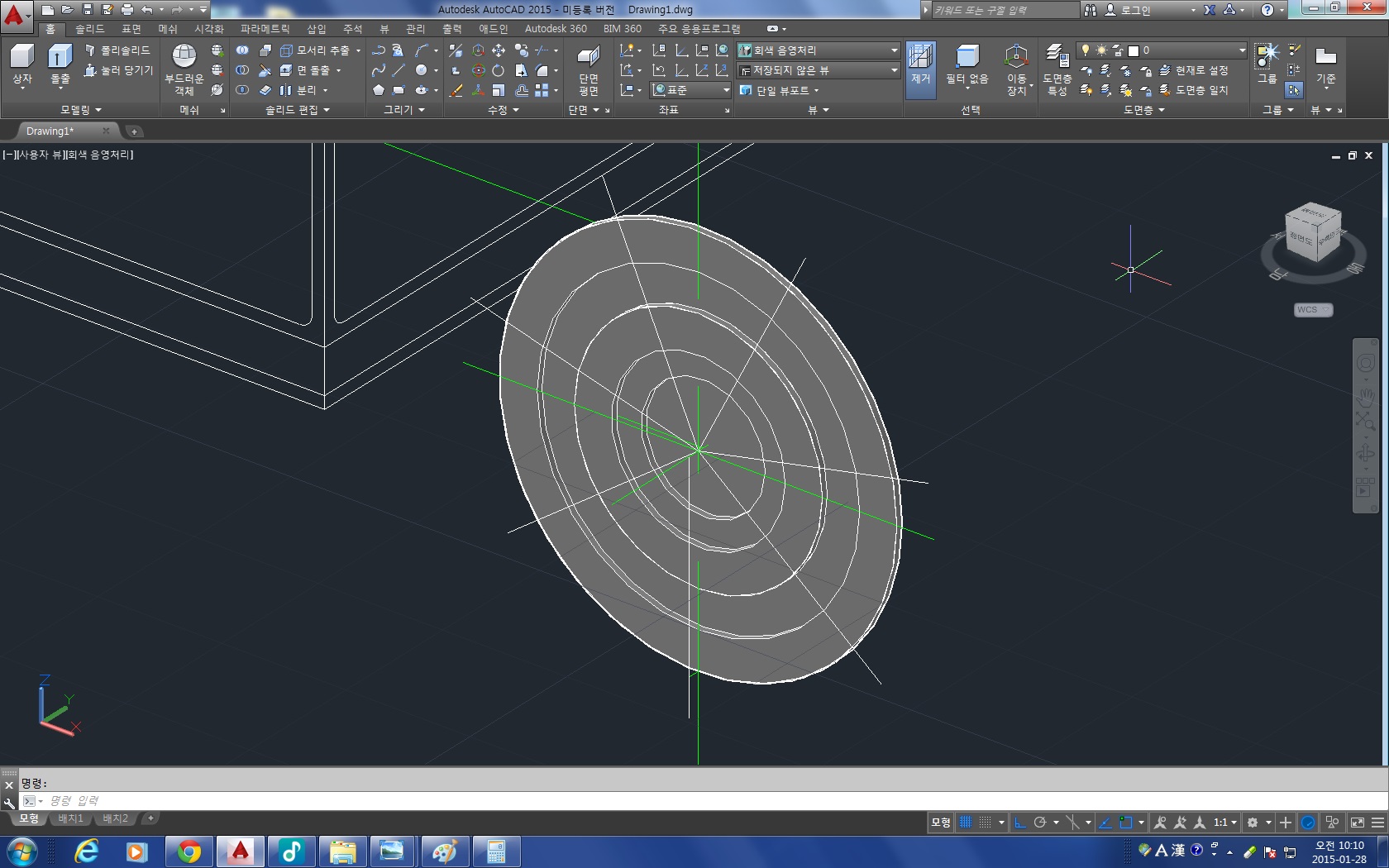The width and height of the screenshot is (1389, 868).
Task: Open the unsaved view (저장되지 않은 뷰) dropdown
Action: point(818,70)
